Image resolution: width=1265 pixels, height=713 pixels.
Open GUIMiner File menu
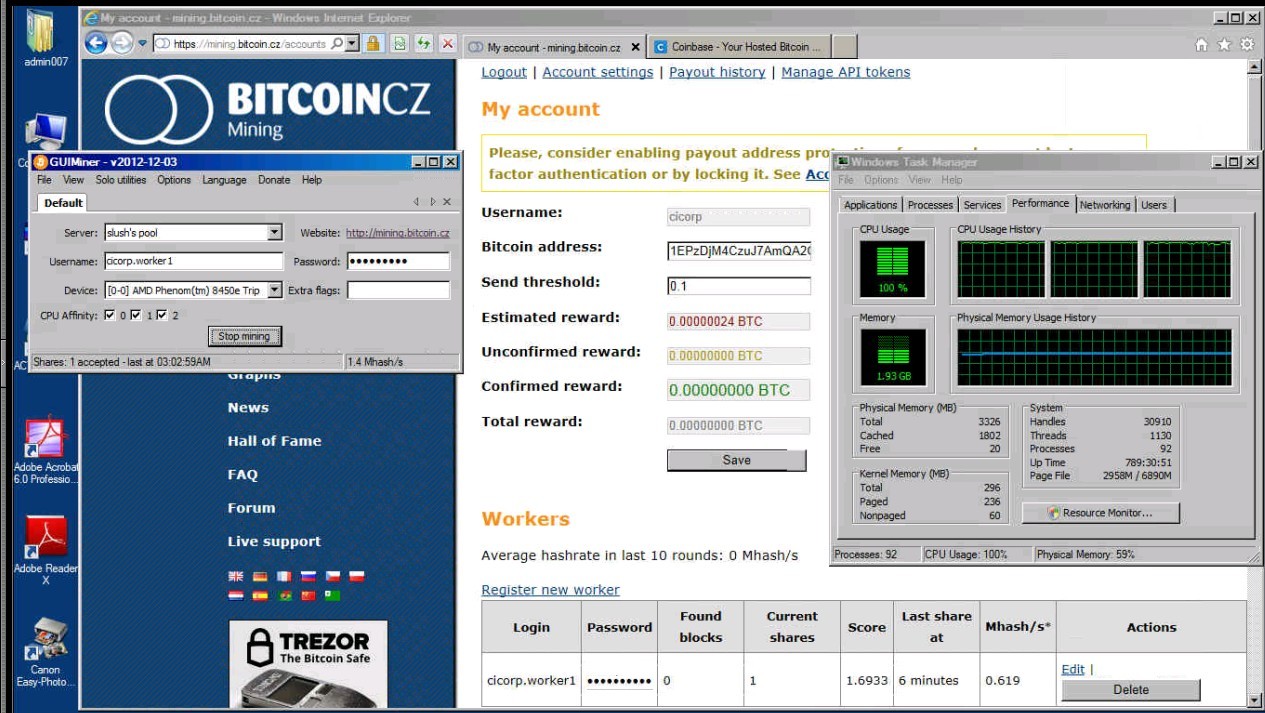pyautogui.click(x=44, y=180)
